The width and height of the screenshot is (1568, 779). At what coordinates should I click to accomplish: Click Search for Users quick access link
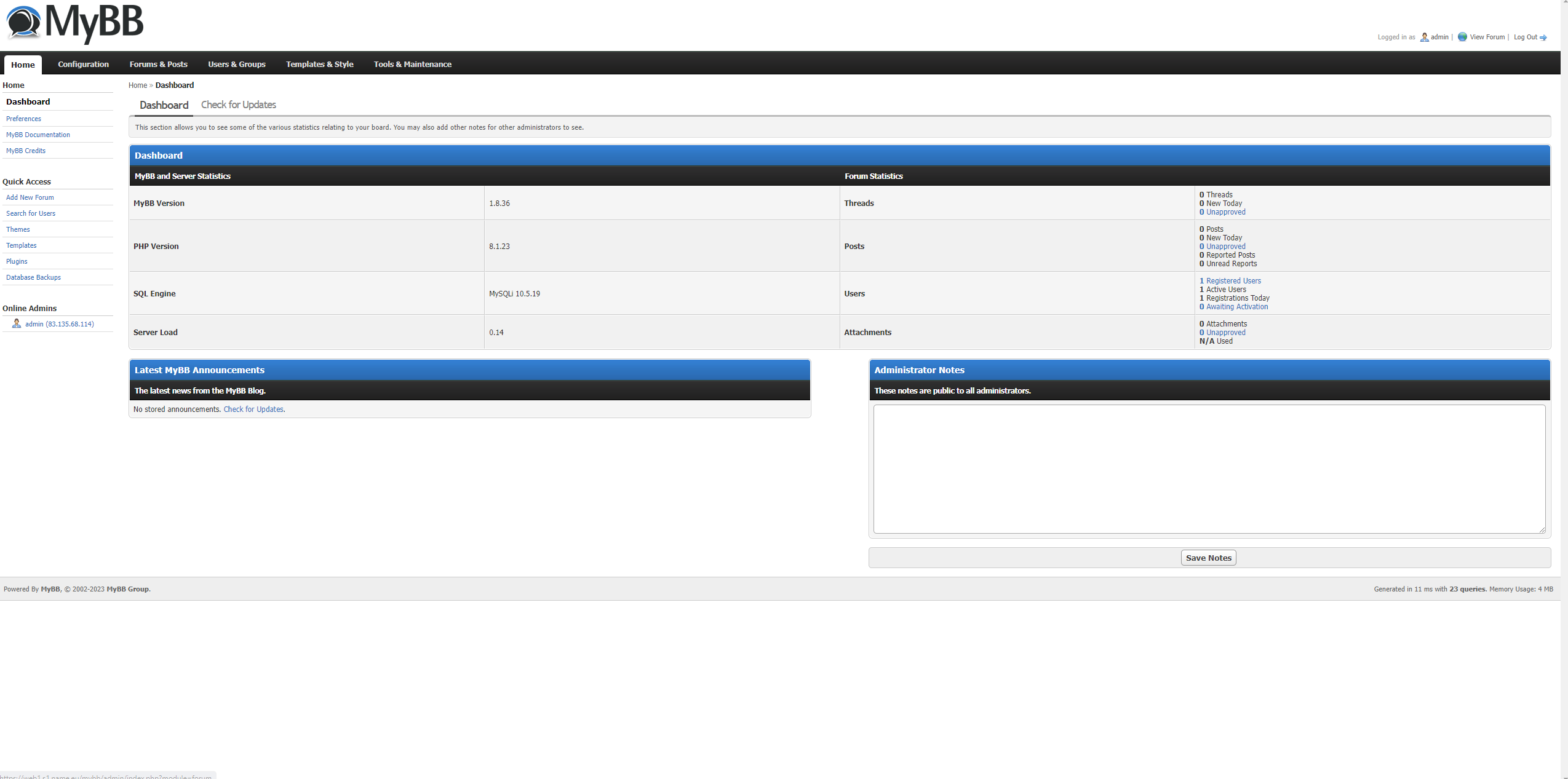[31, 213]
